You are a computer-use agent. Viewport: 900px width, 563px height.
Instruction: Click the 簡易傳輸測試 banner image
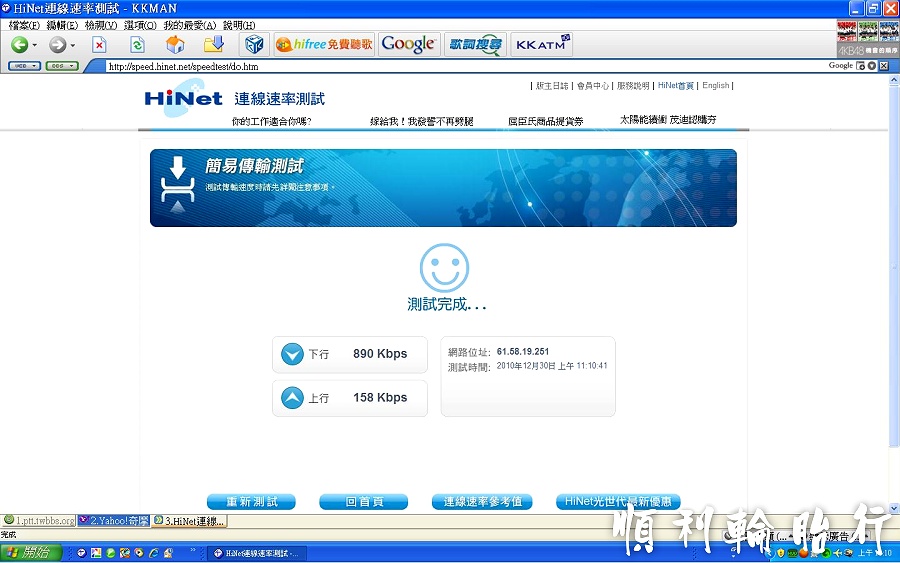(443, 188)
